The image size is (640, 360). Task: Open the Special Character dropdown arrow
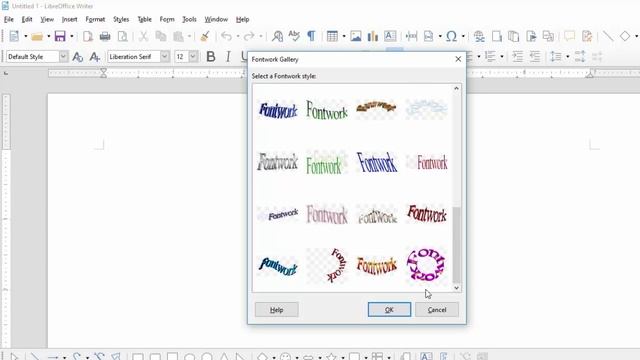pyautogui.click(x=463, y=36)
